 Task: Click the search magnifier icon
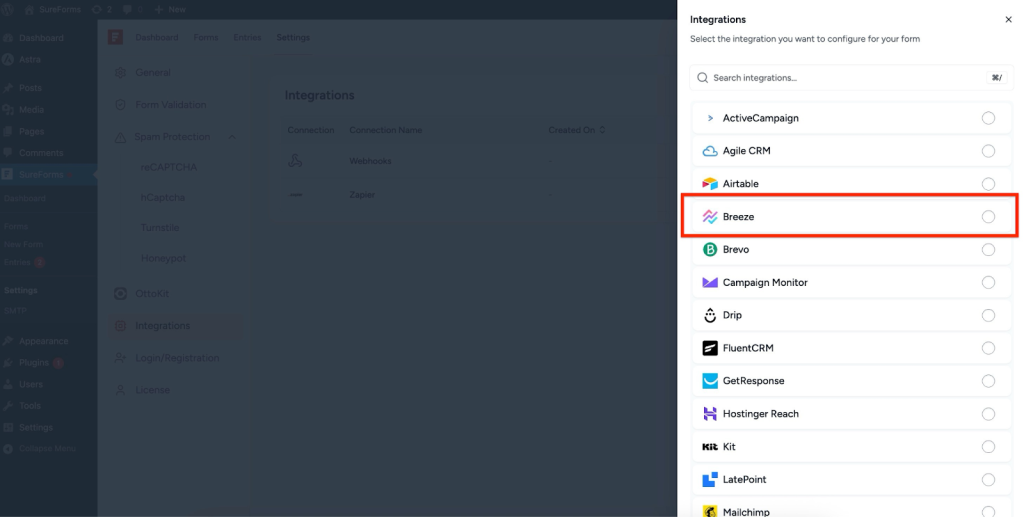[x=703, y=78]
